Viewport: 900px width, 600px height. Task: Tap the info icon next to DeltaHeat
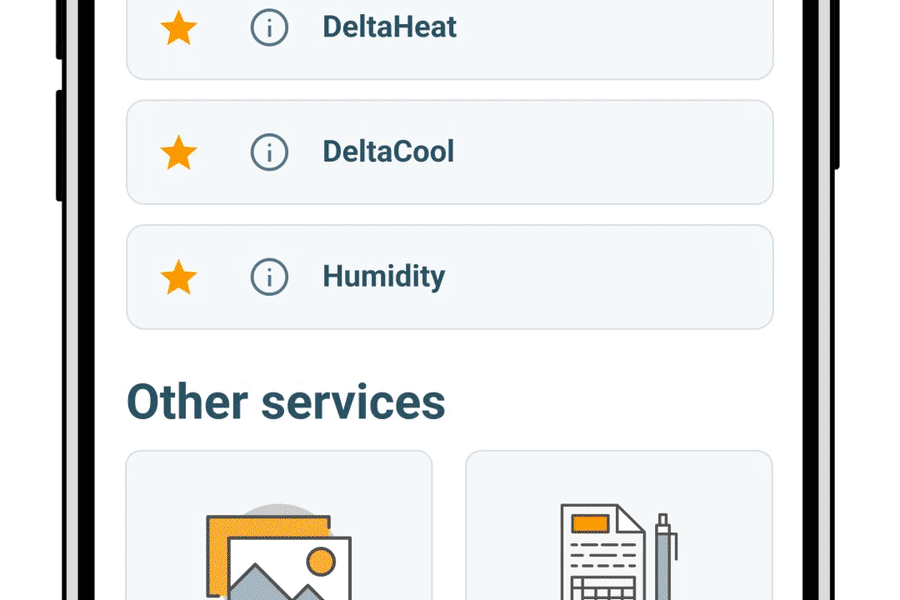pos(268,28)
